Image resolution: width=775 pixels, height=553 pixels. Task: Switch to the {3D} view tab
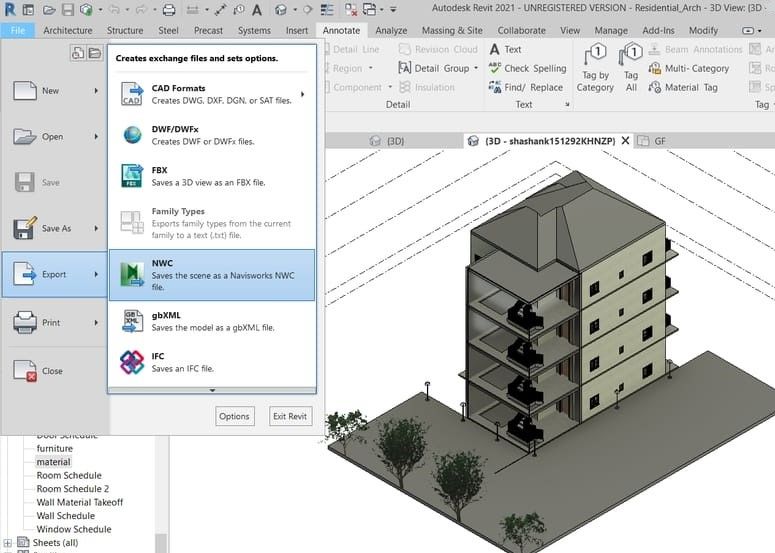tap(388, 141)
